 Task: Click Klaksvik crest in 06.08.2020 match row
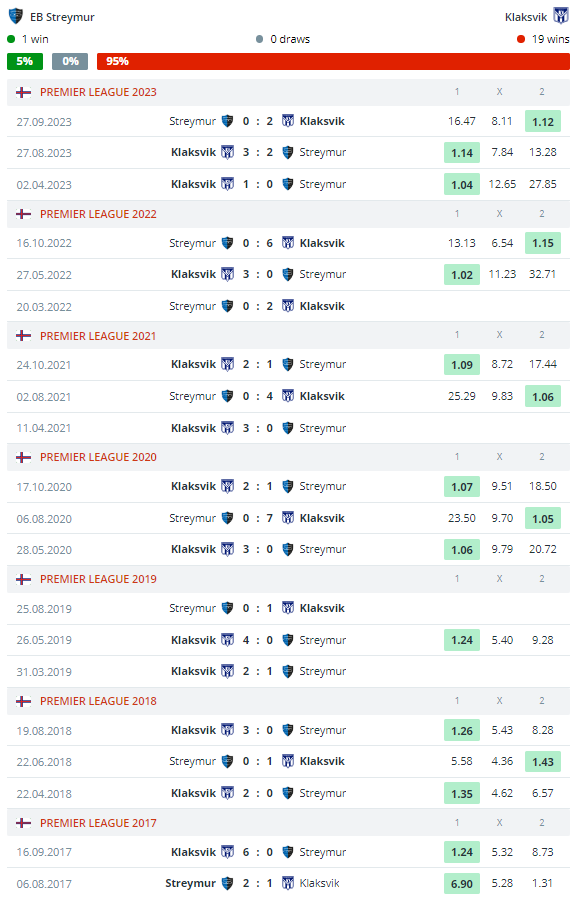tap(288, 518)
